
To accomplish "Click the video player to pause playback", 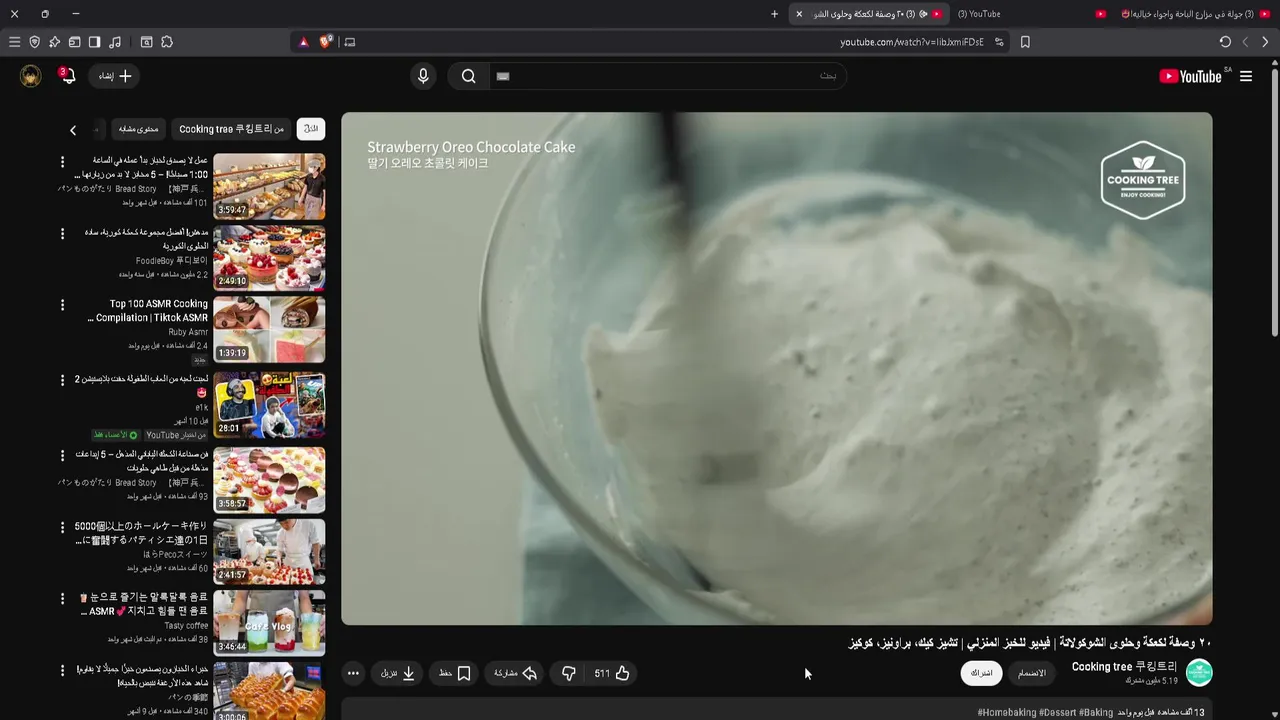I will [776, 368].
